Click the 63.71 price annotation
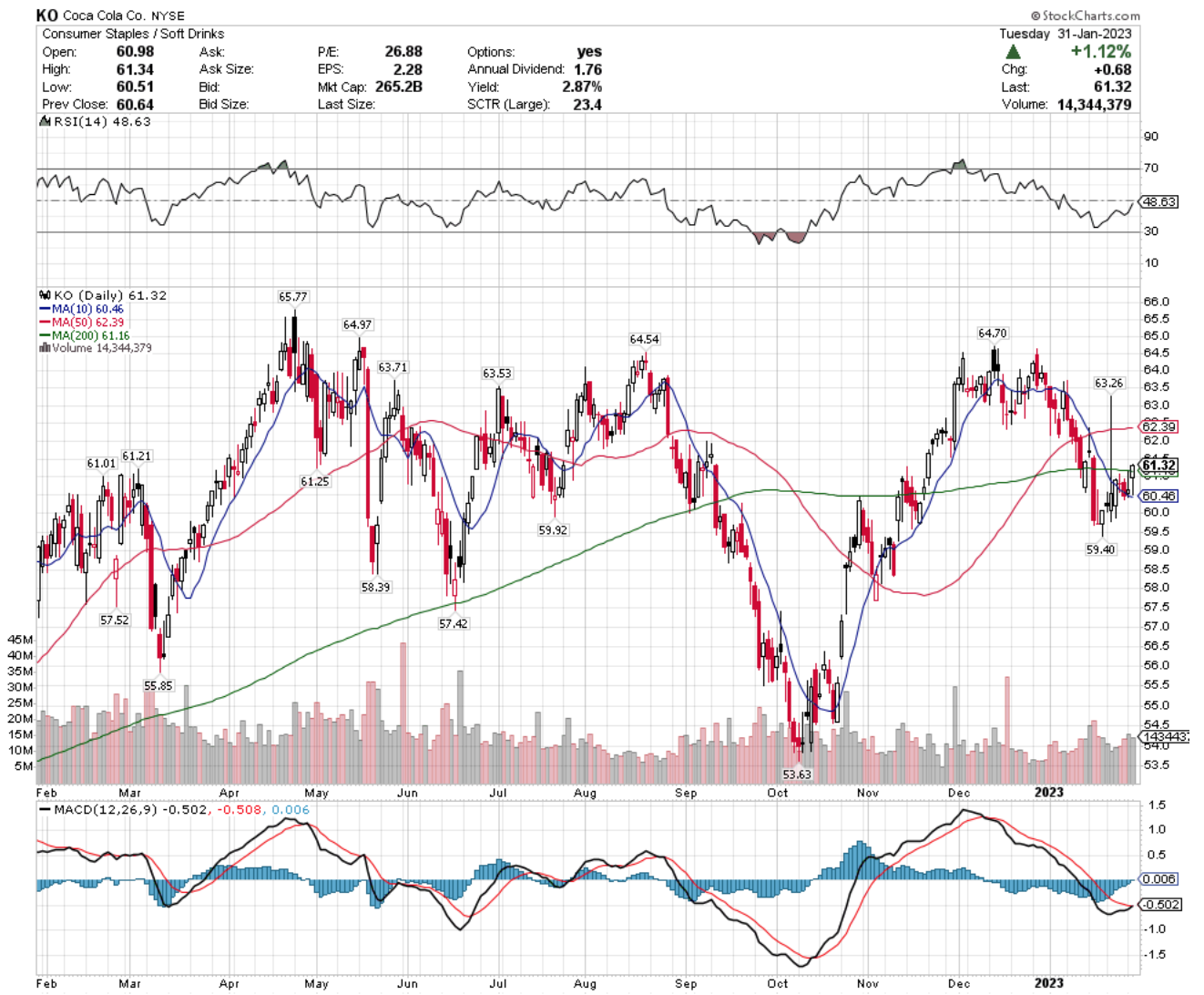 [393, 367]
